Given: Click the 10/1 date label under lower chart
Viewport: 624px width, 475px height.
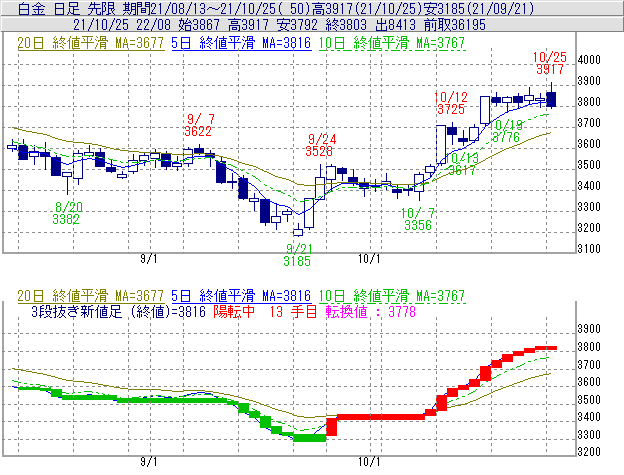Looking at the screenshot, I should pos(369,462).
